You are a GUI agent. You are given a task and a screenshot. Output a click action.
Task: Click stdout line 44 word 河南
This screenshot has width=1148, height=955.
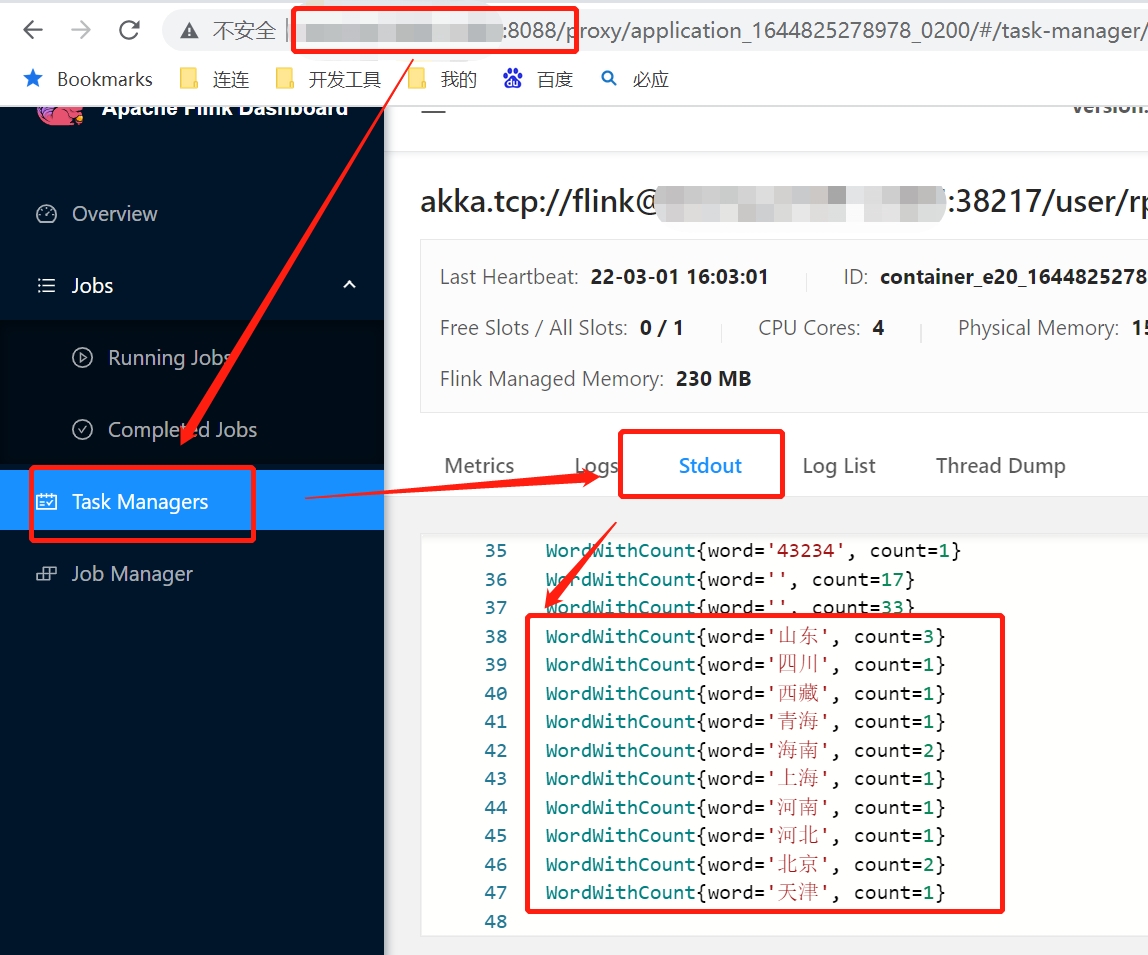tap(797, 808)
